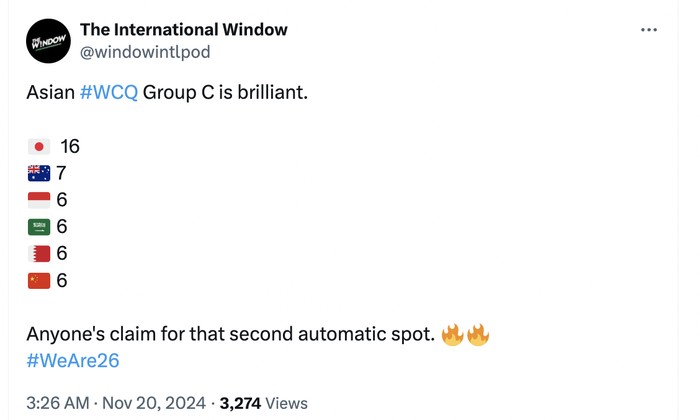The width and height of the screenshot is (700, 420).
Task: Select the Bahrain flag emoji
Action: (x=39, y=254)
